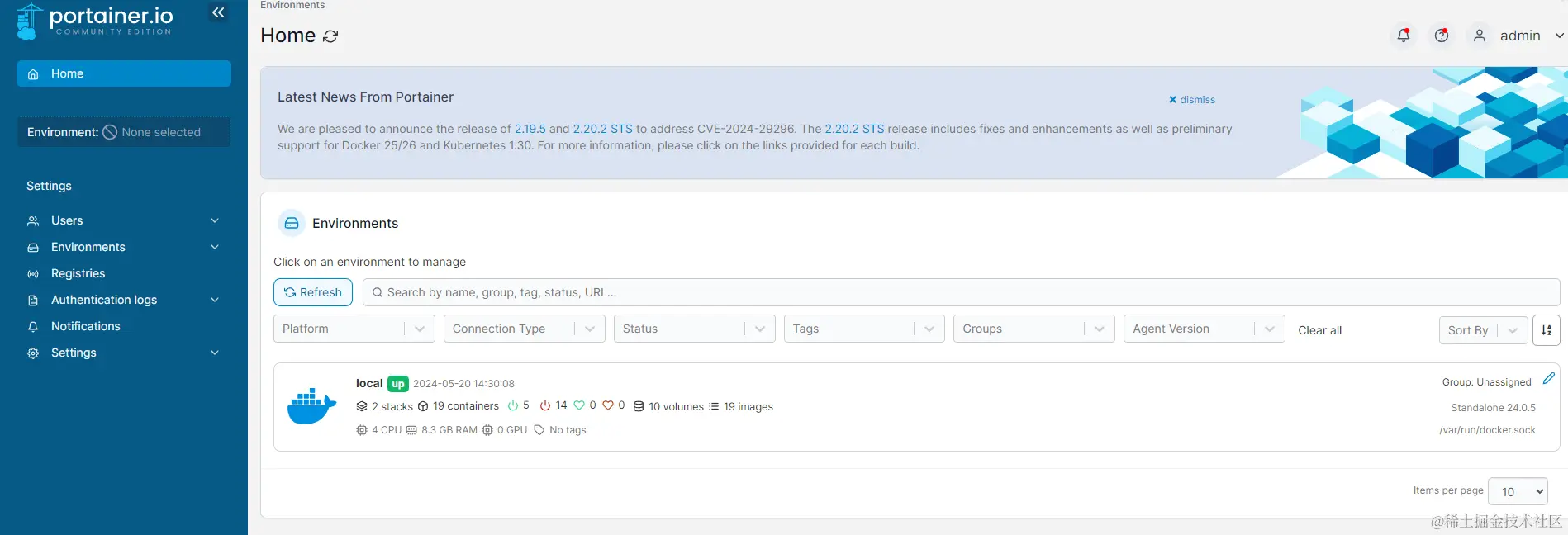
Task: Click the volumes database icon
Action: (x=639, y=406)
